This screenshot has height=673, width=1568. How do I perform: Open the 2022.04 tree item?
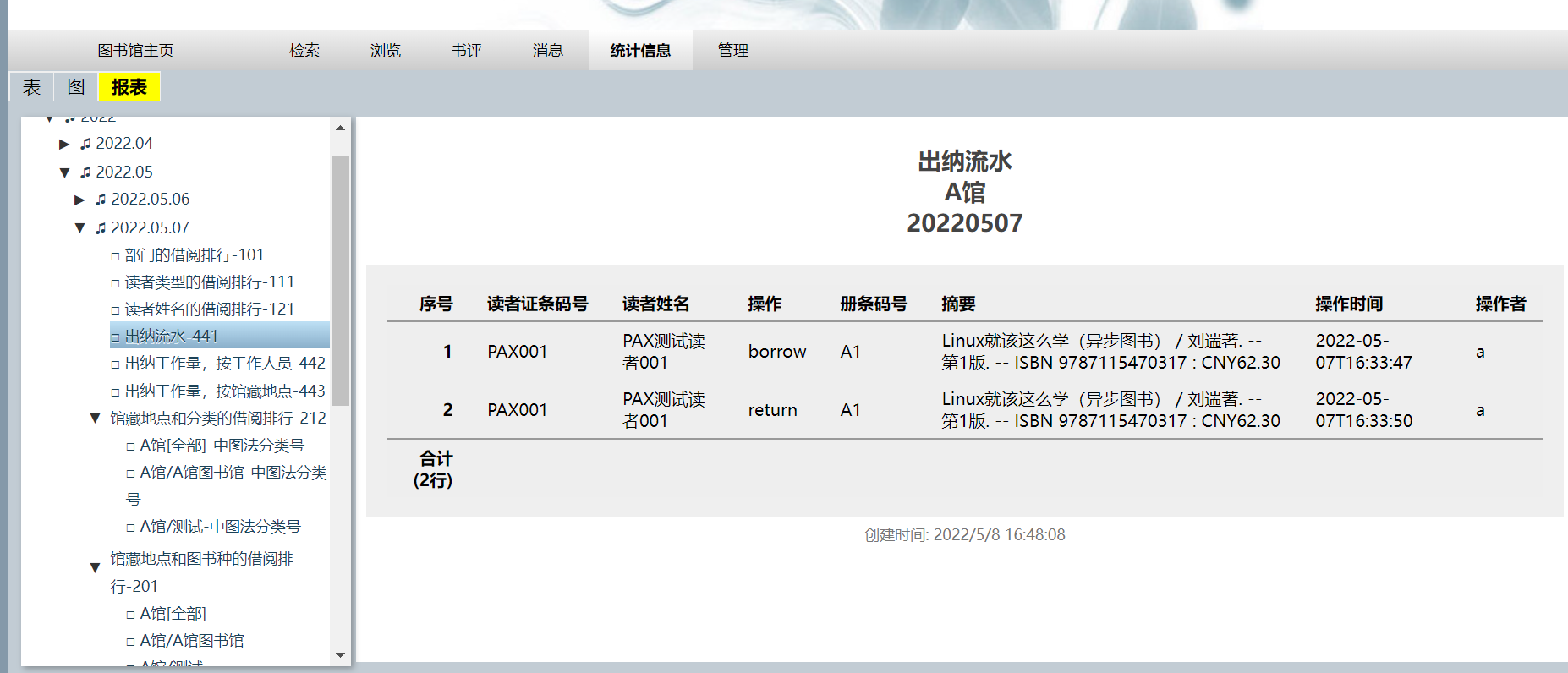pyautogui.click(x=124, y=144)
